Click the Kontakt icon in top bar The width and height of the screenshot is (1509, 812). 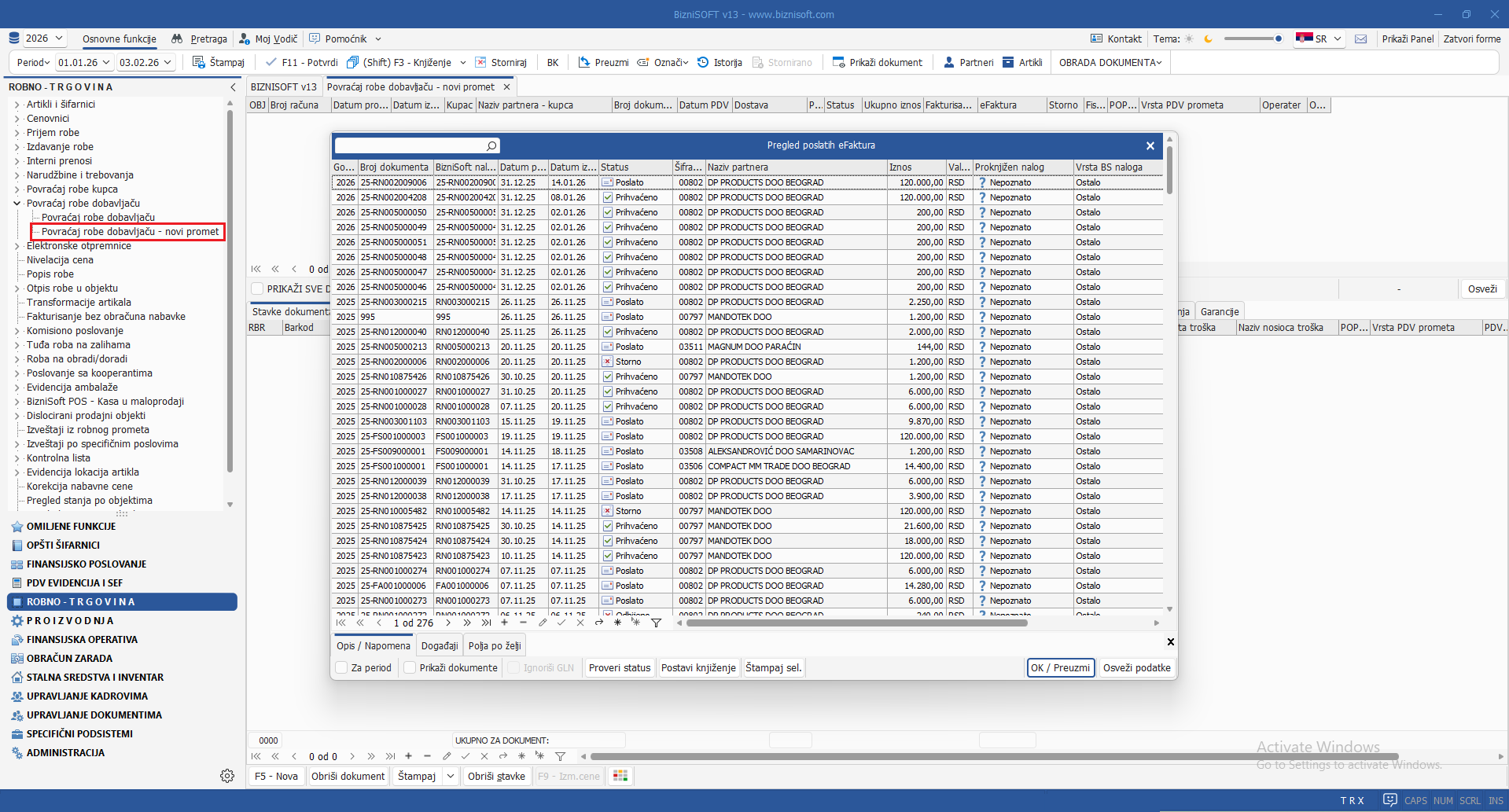point(1097,39)
